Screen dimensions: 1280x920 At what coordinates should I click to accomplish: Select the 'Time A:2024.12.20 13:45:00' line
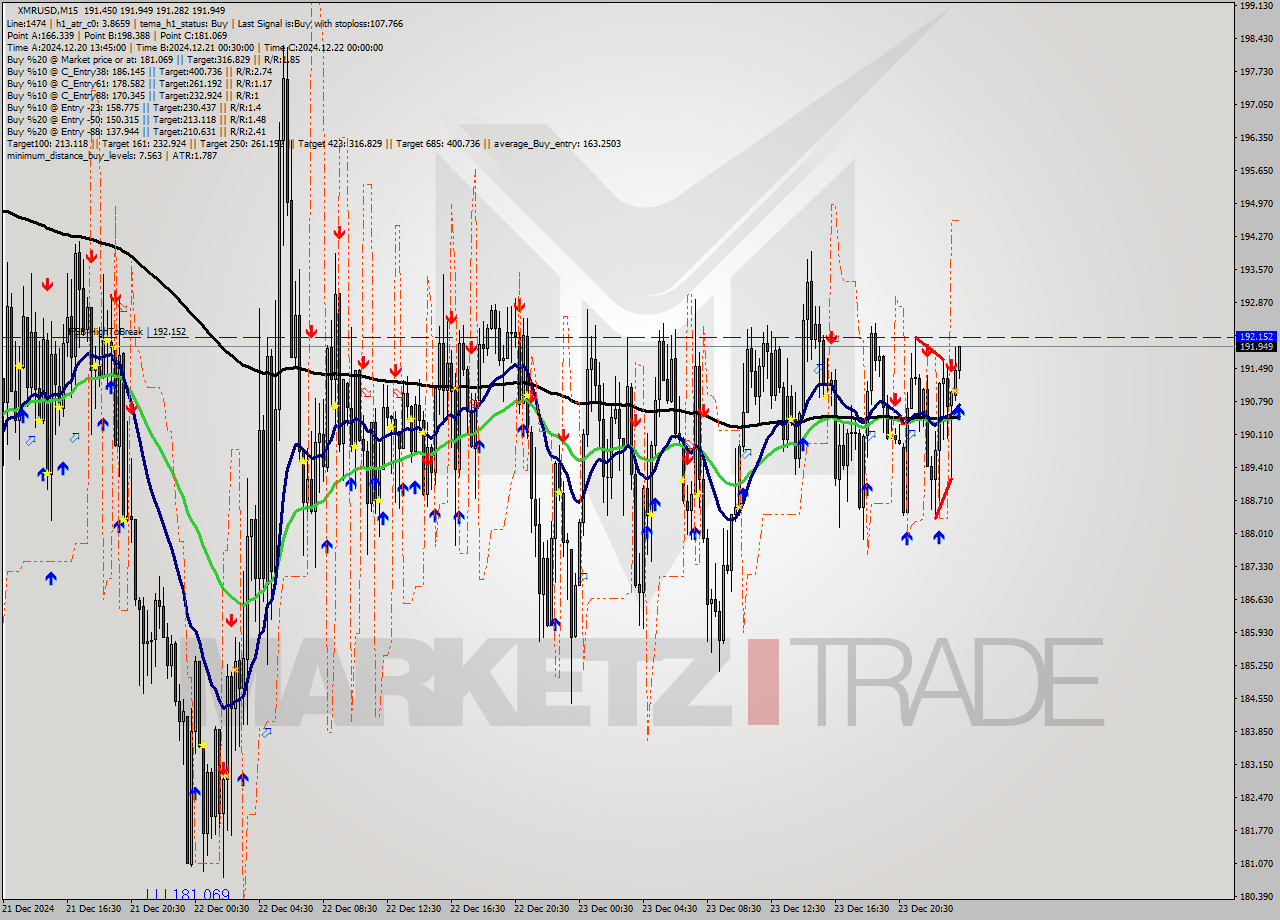194,47
